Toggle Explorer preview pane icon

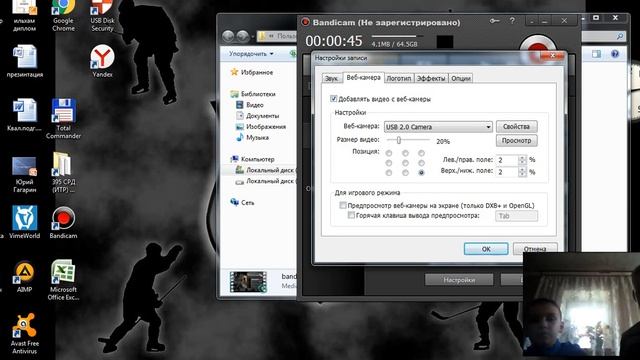click(x=596, y=54)
